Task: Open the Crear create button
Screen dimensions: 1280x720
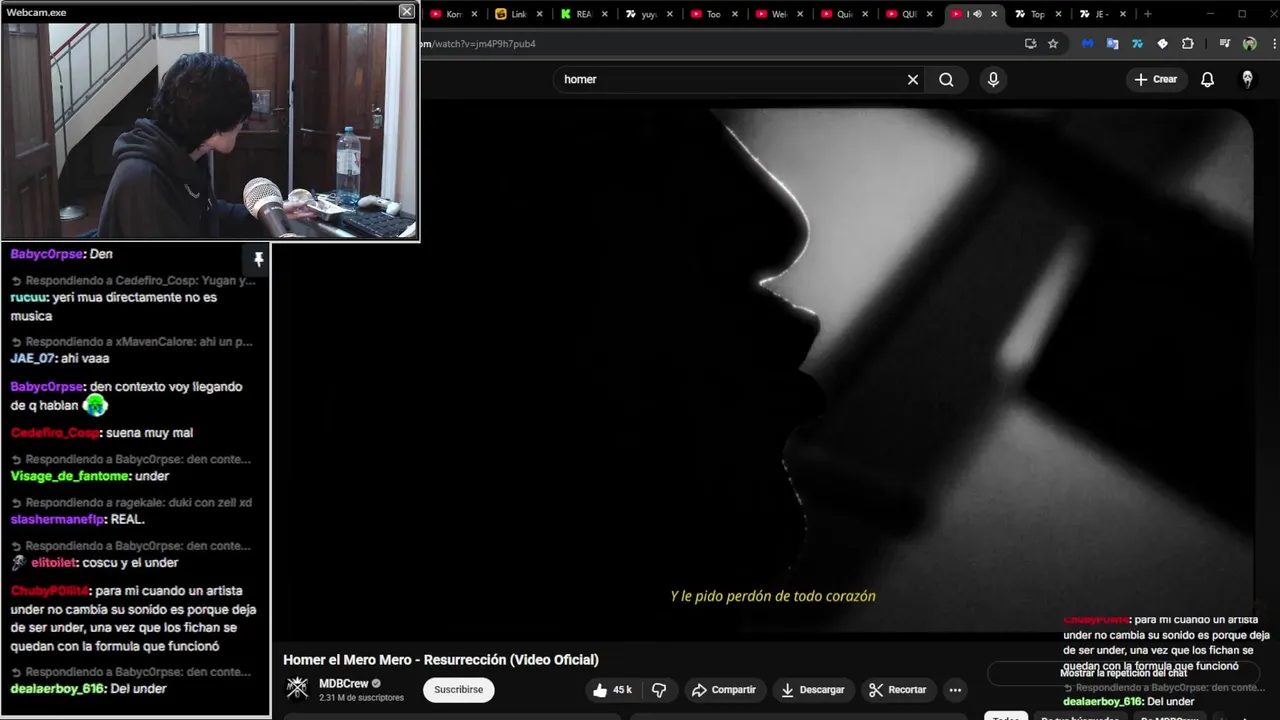Action: 1155,80
